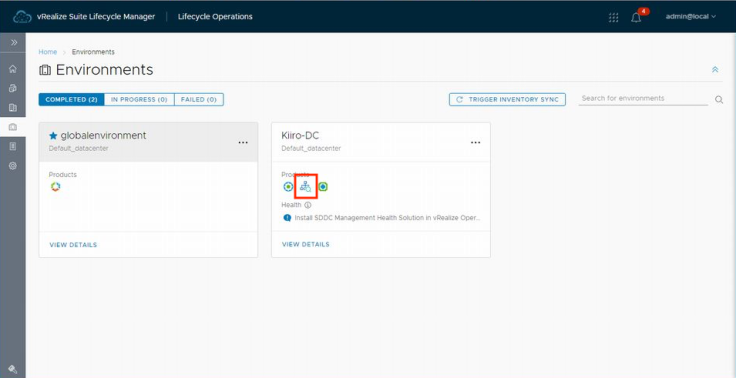Image resolution: width=736 pixels, height=378 pixels.
Task: Collapse header using double up chevron
Action: [x=715, y=69]
